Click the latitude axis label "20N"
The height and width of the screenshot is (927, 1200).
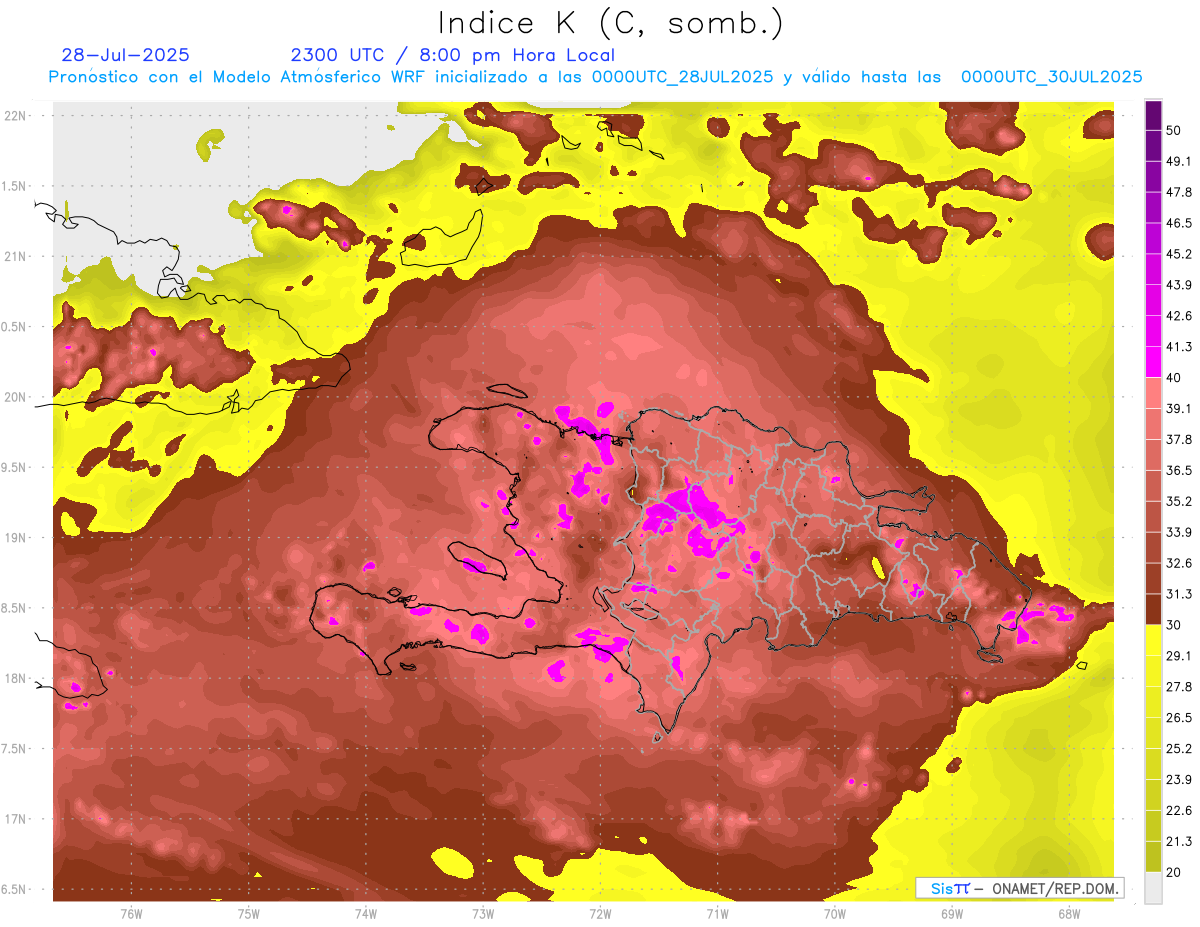click(x=16, y=398)
